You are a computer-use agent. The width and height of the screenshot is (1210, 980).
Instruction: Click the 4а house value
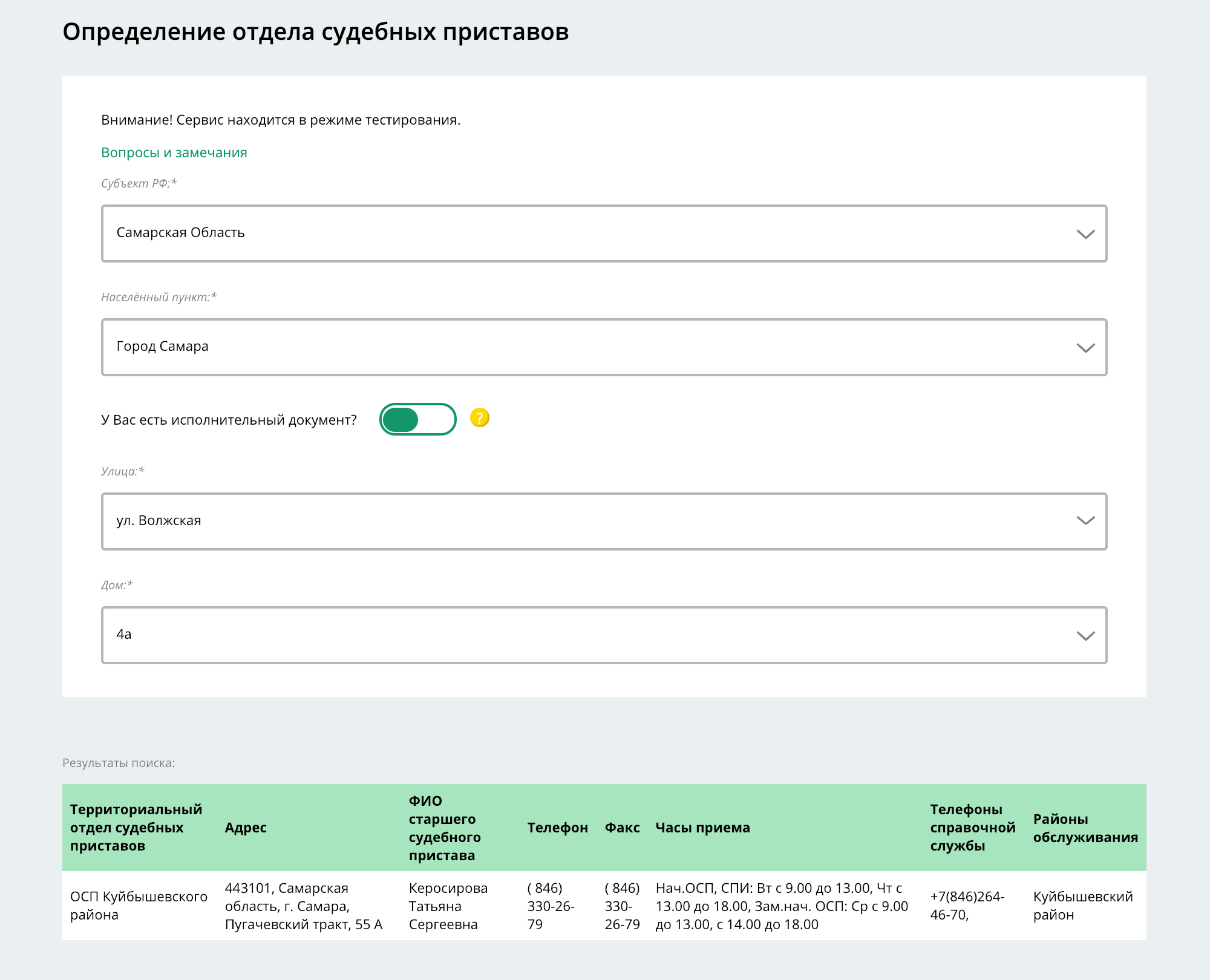pyautogui.click(x=124, y=635)
